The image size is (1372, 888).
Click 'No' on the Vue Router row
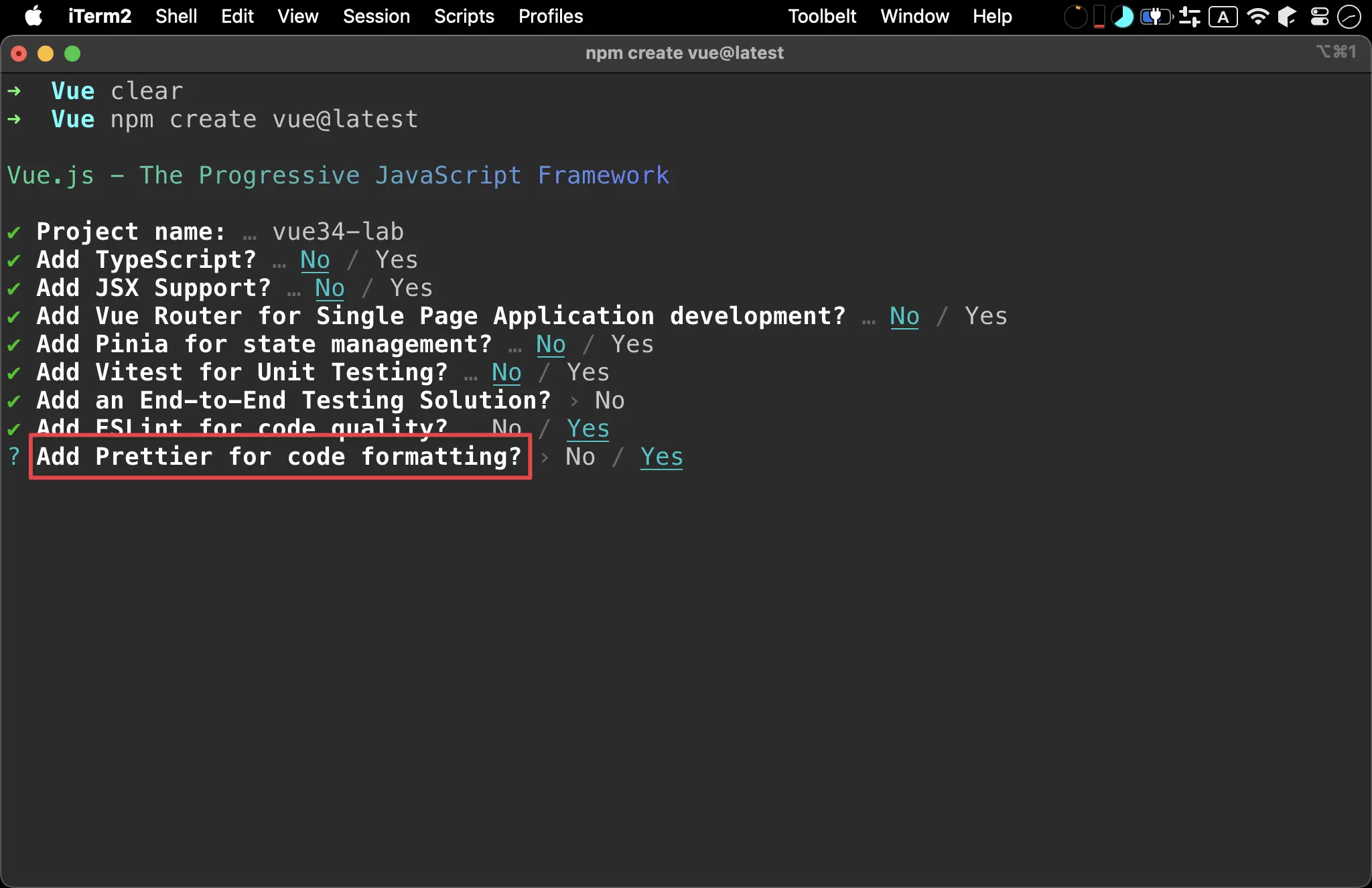coord(904,316)
